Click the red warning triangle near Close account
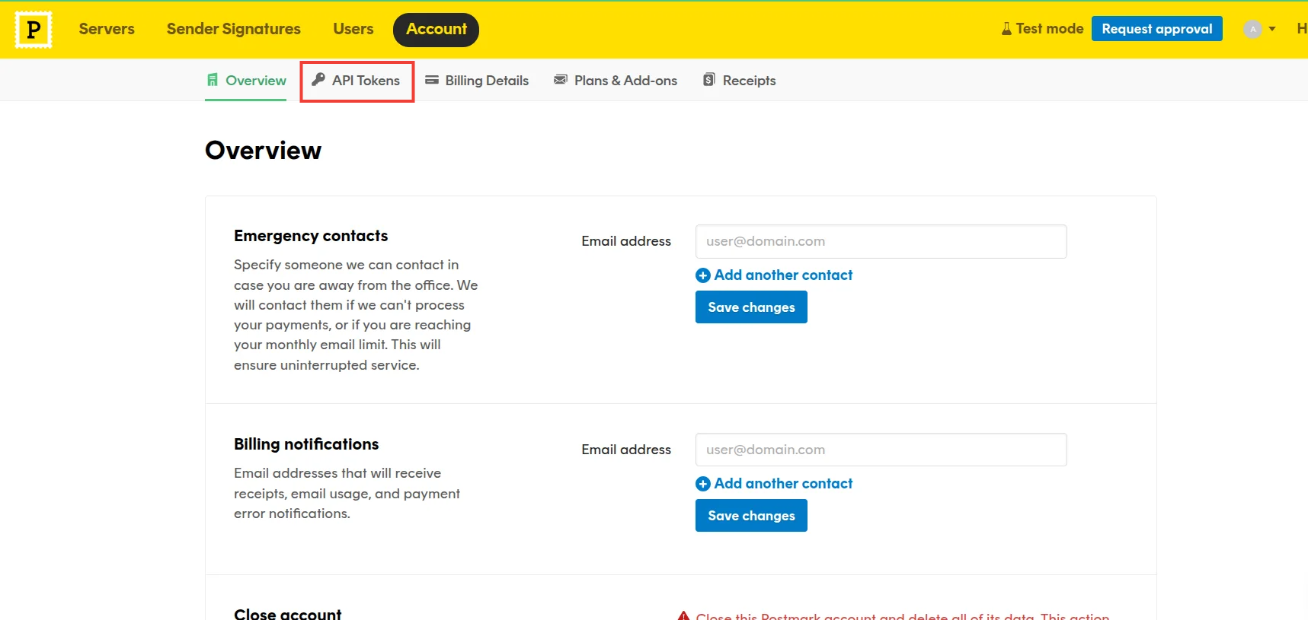Screen dimensions: 1308x620 (x=687, y=616)
